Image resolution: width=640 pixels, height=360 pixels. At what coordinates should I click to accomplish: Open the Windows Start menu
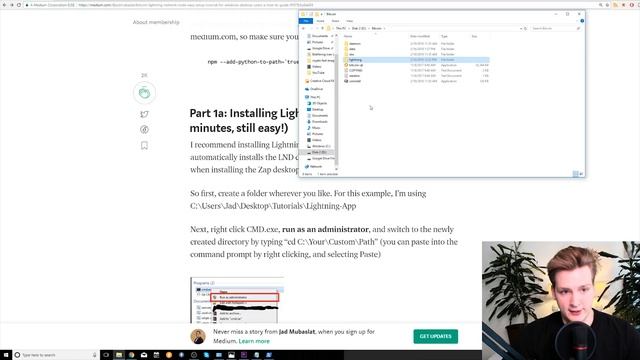pyautogui.click(x=6, y=355)
